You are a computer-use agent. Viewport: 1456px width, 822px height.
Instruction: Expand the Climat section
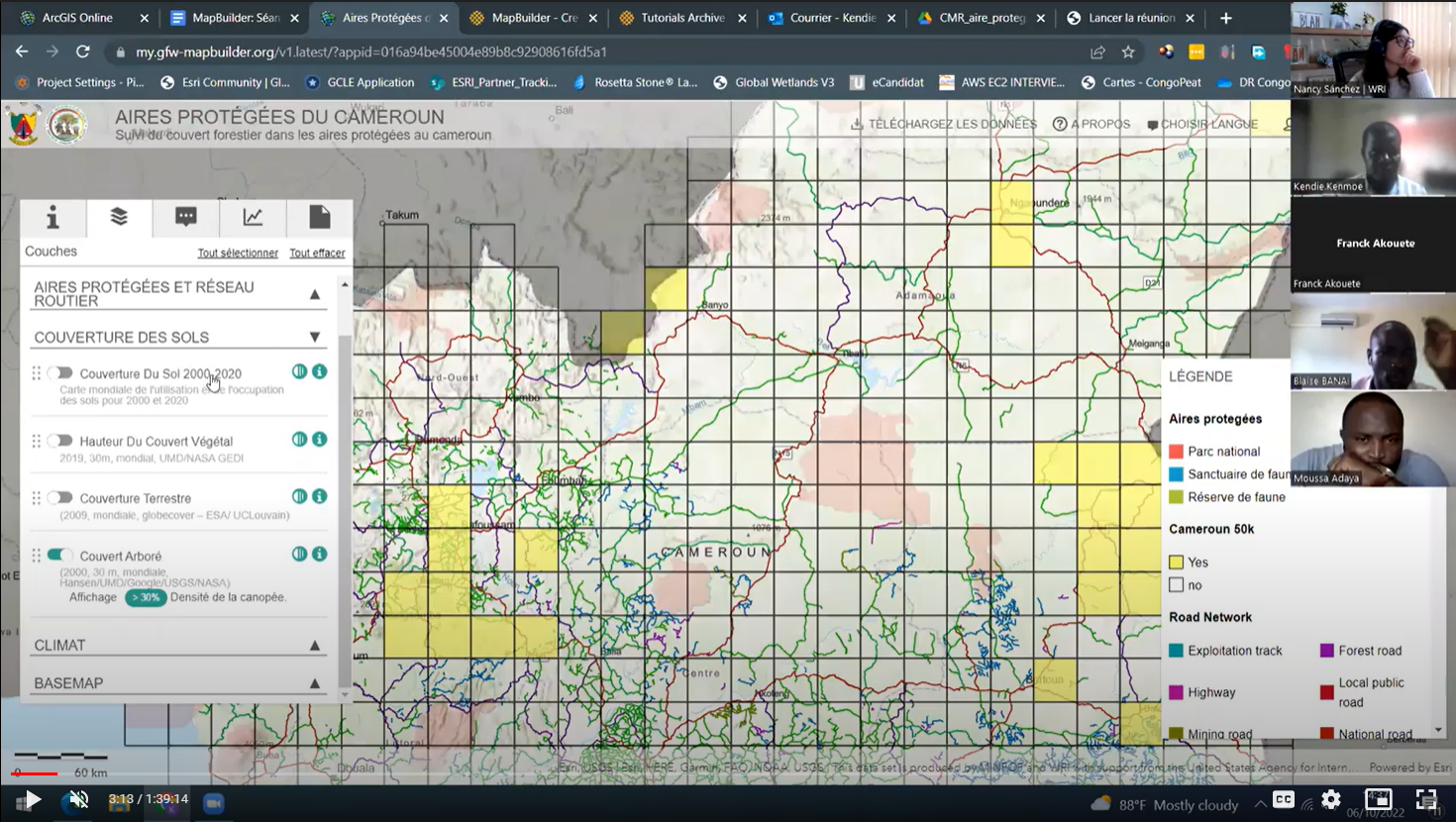316,644
